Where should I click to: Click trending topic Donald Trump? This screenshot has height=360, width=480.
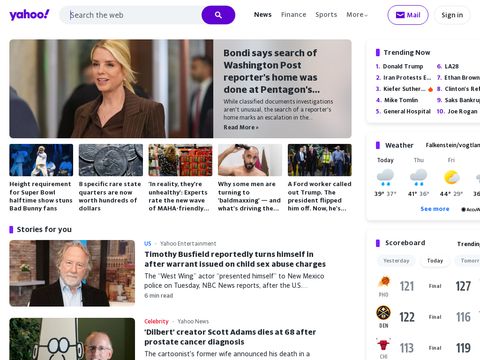pyautogui.click(x=403, y=66)
